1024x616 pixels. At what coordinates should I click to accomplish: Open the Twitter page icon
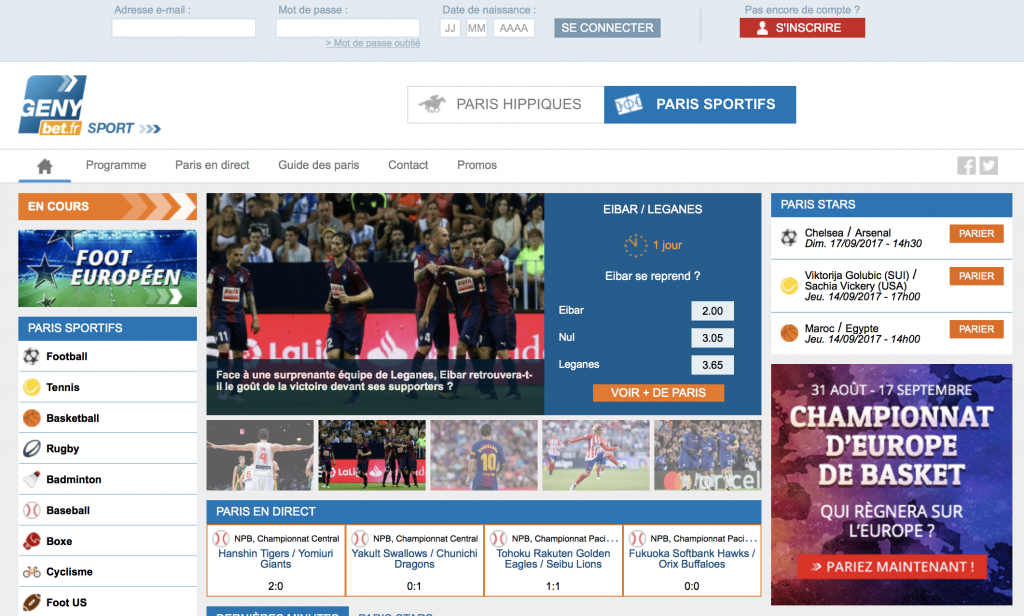click(988, 165)
